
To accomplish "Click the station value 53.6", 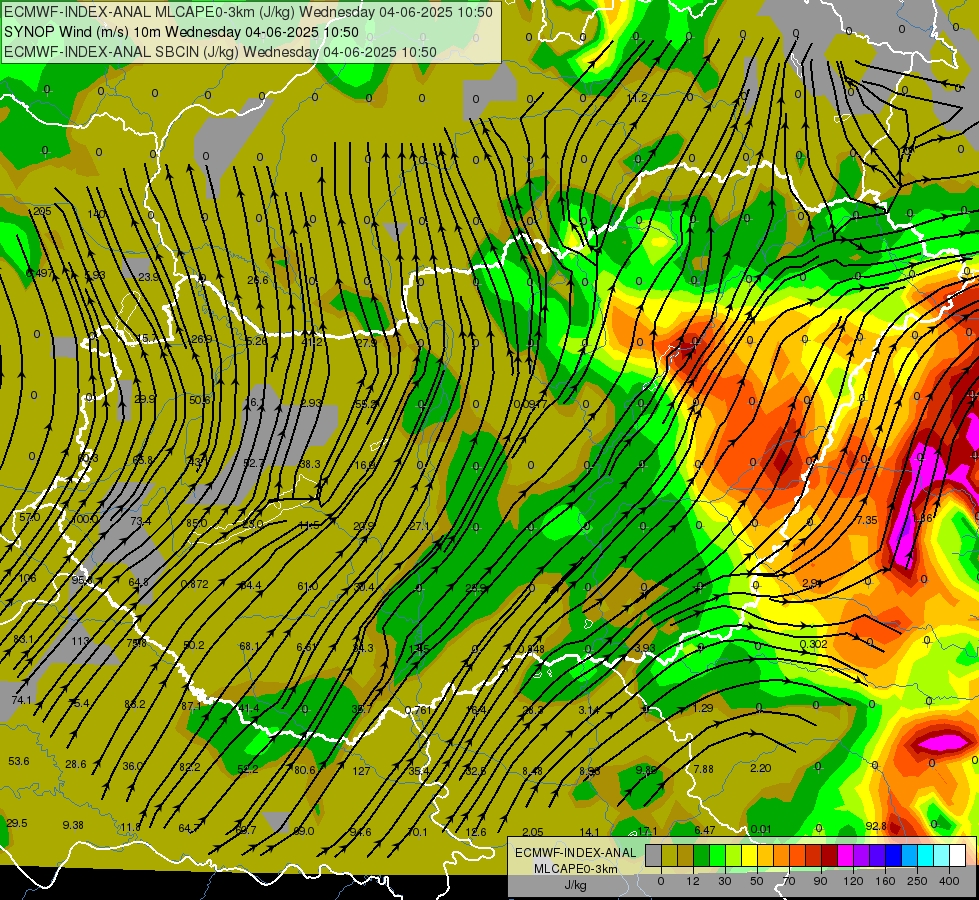I will pyautogui.click(x=19, y=761).
